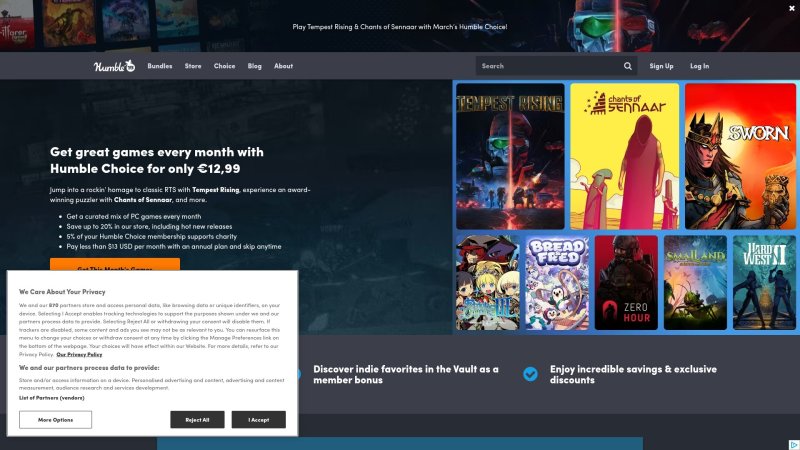Click Get This Month's Games button

pos(115,264)
